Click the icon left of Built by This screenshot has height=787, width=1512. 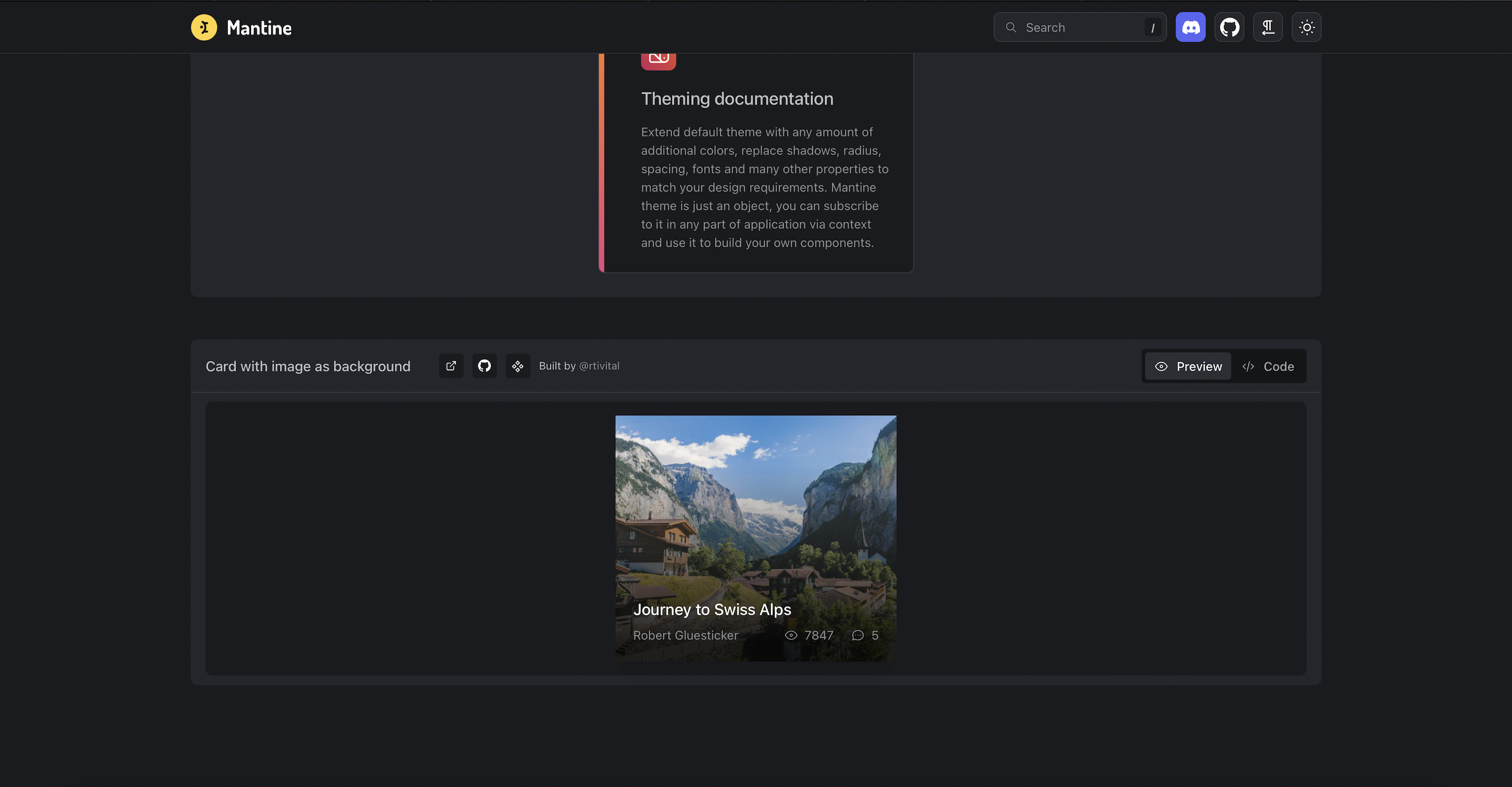518,366
